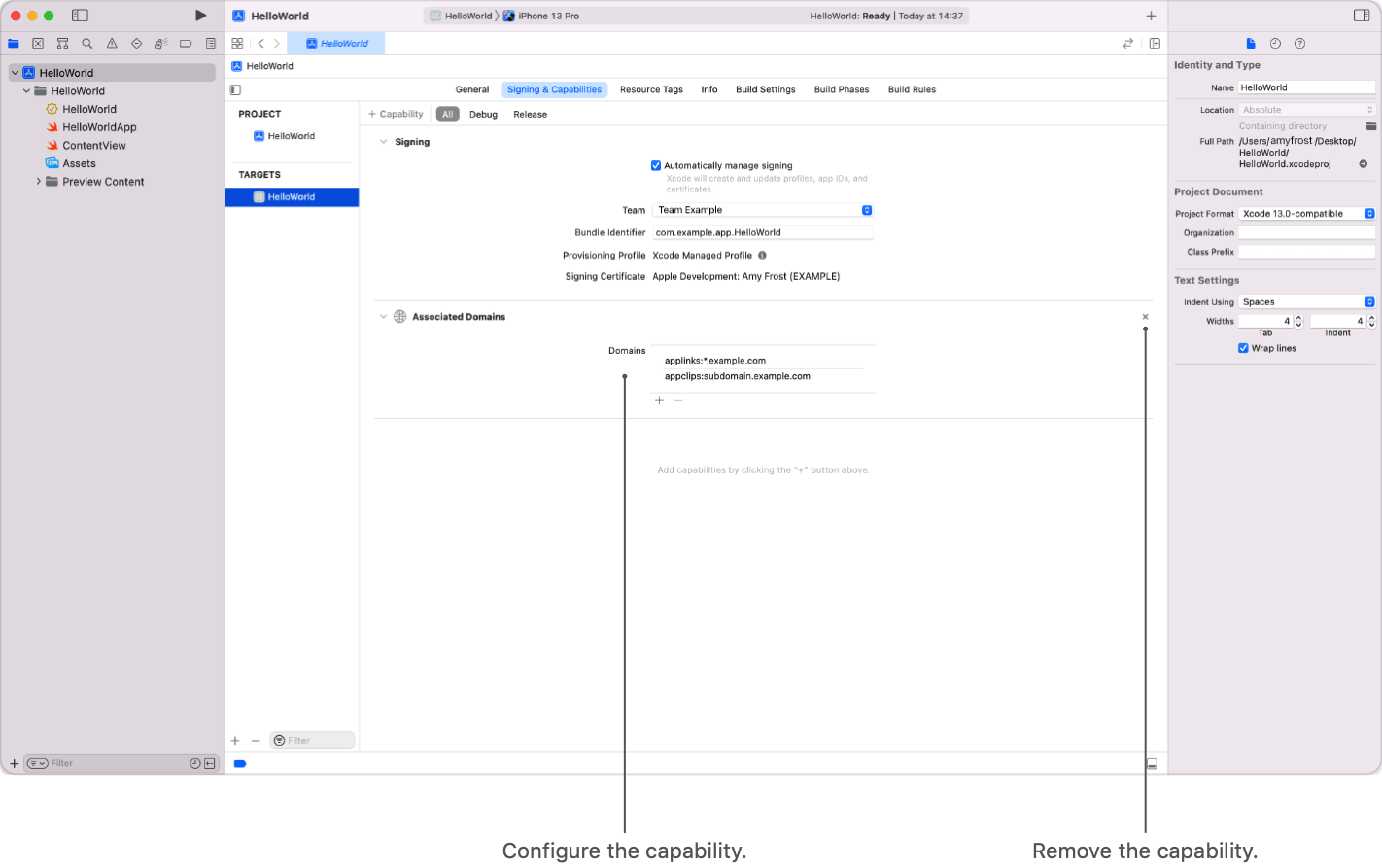1382x868 pixels.
Task: Open the Debug navigator
Action: pyautogui.click(x=161, y=44)
